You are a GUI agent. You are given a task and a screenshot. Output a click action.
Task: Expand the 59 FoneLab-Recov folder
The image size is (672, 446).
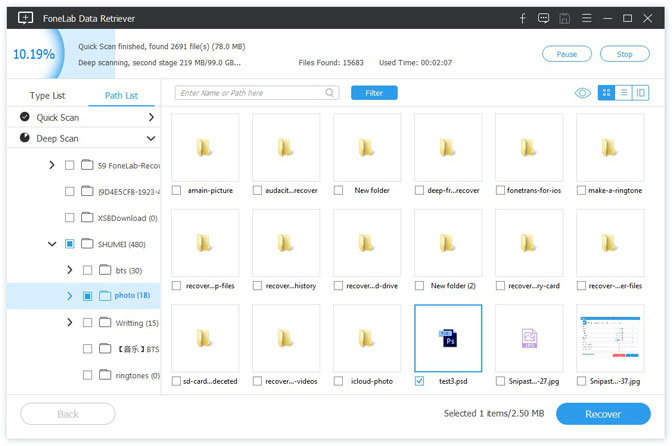click(52, 165)
